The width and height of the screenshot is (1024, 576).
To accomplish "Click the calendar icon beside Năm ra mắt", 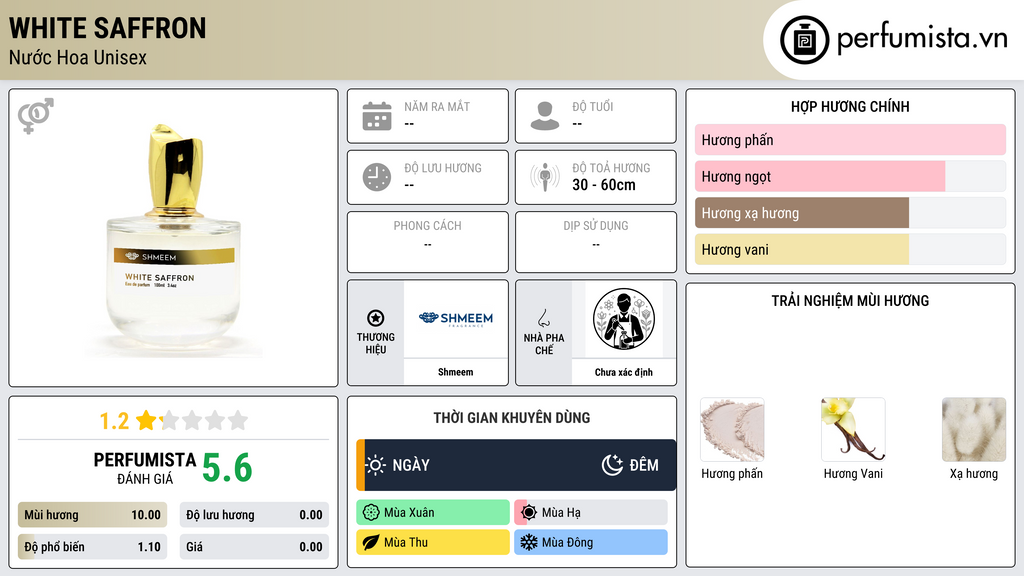I will tap(377, 116).
